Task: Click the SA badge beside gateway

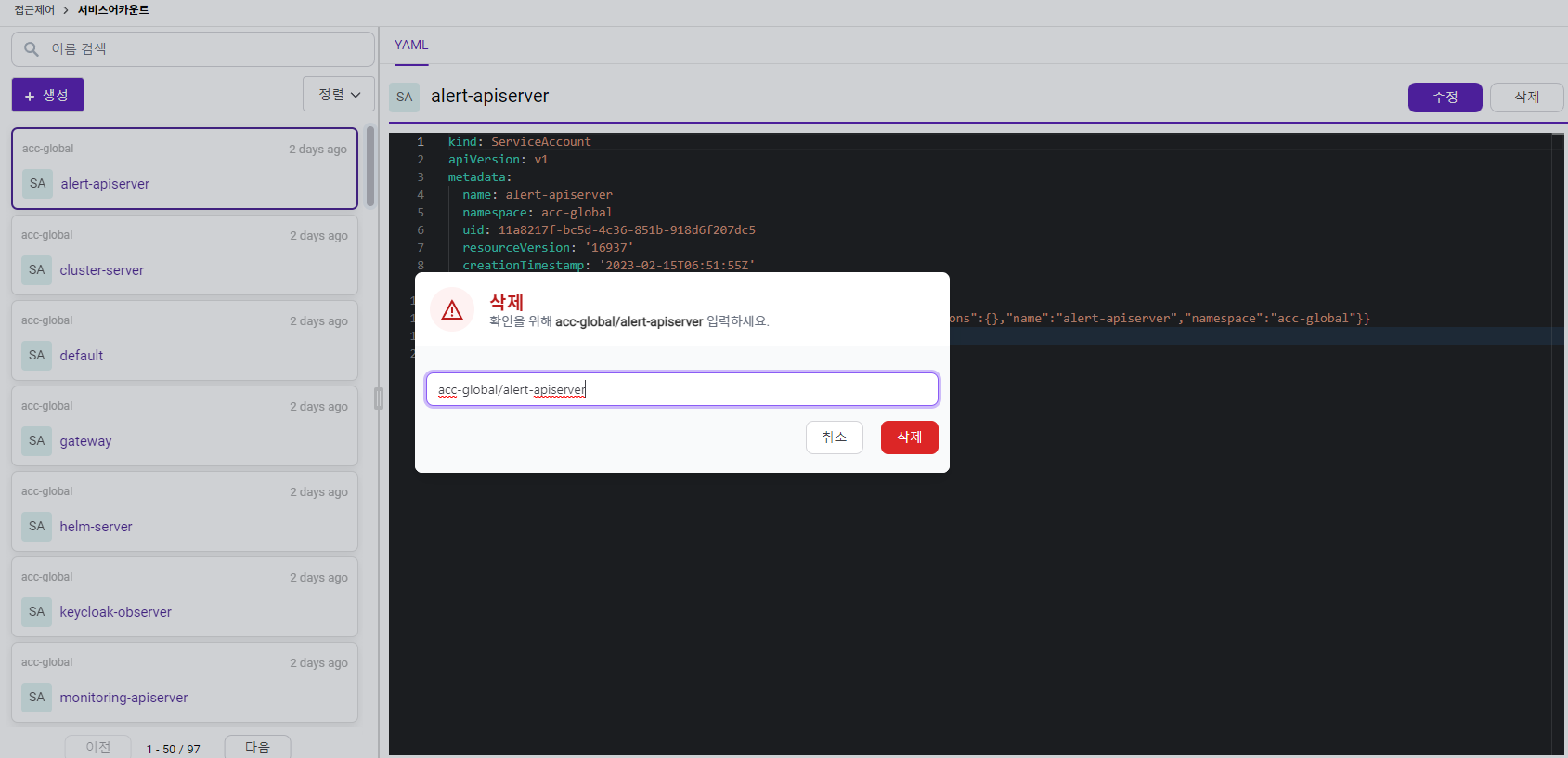Action: (x=37, y=441)
